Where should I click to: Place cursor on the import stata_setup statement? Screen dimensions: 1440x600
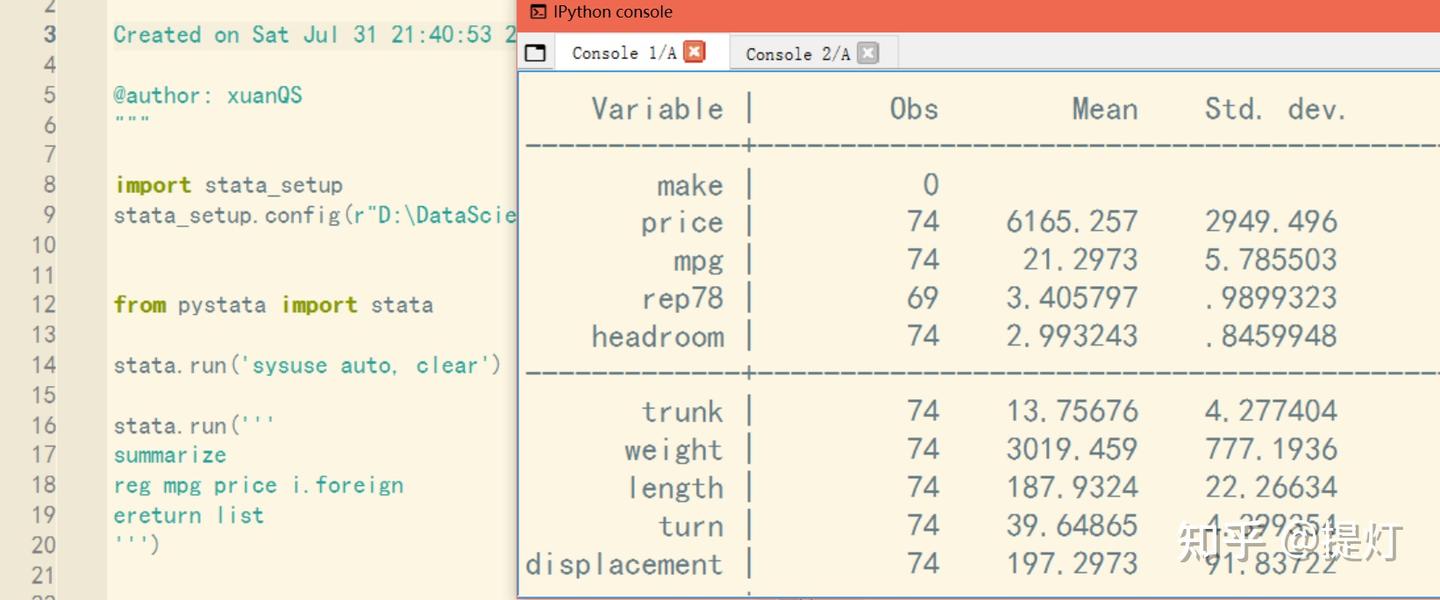tap(228, 185)
